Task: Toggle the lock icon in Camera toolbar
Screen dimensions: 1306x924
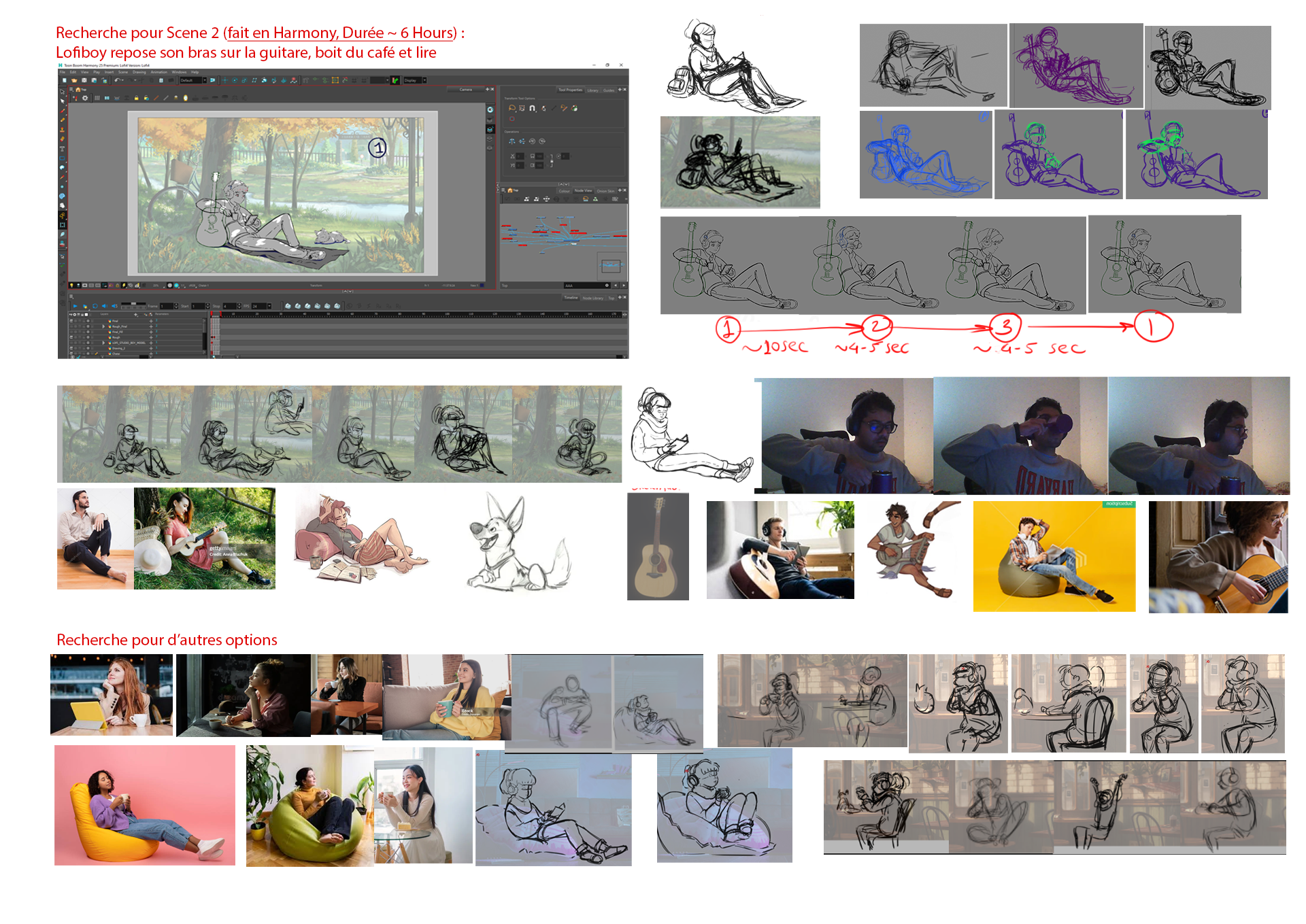Action: click(137, 98)
